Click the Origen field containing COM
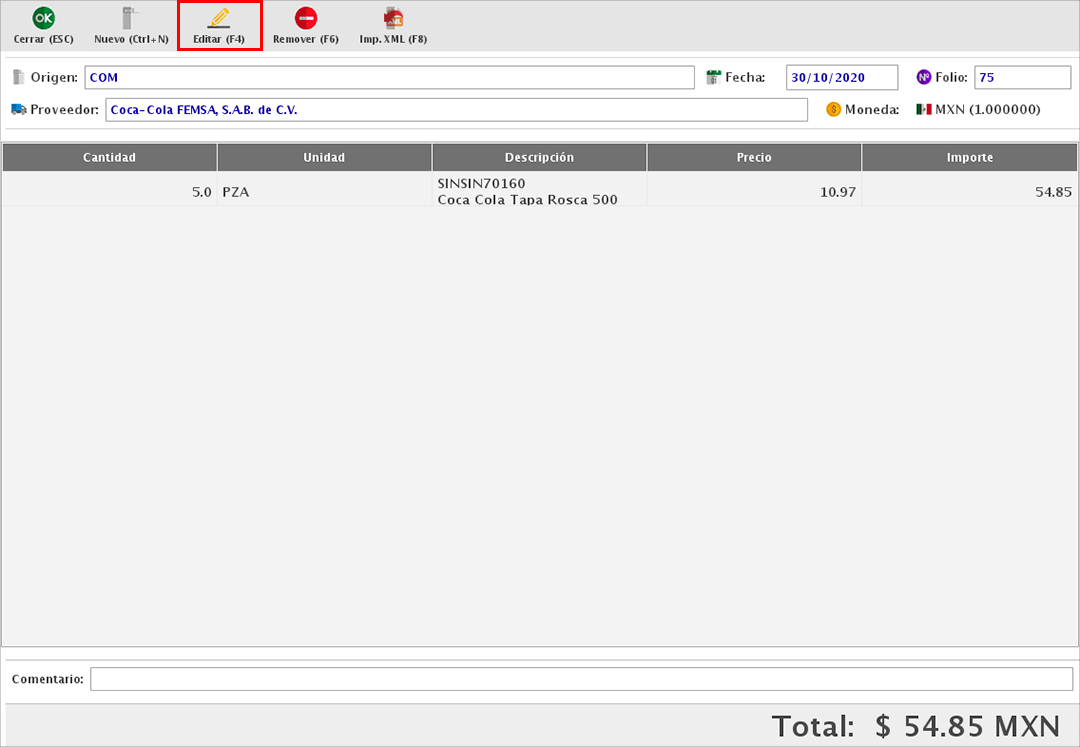1080x747 pixels. 389,77
